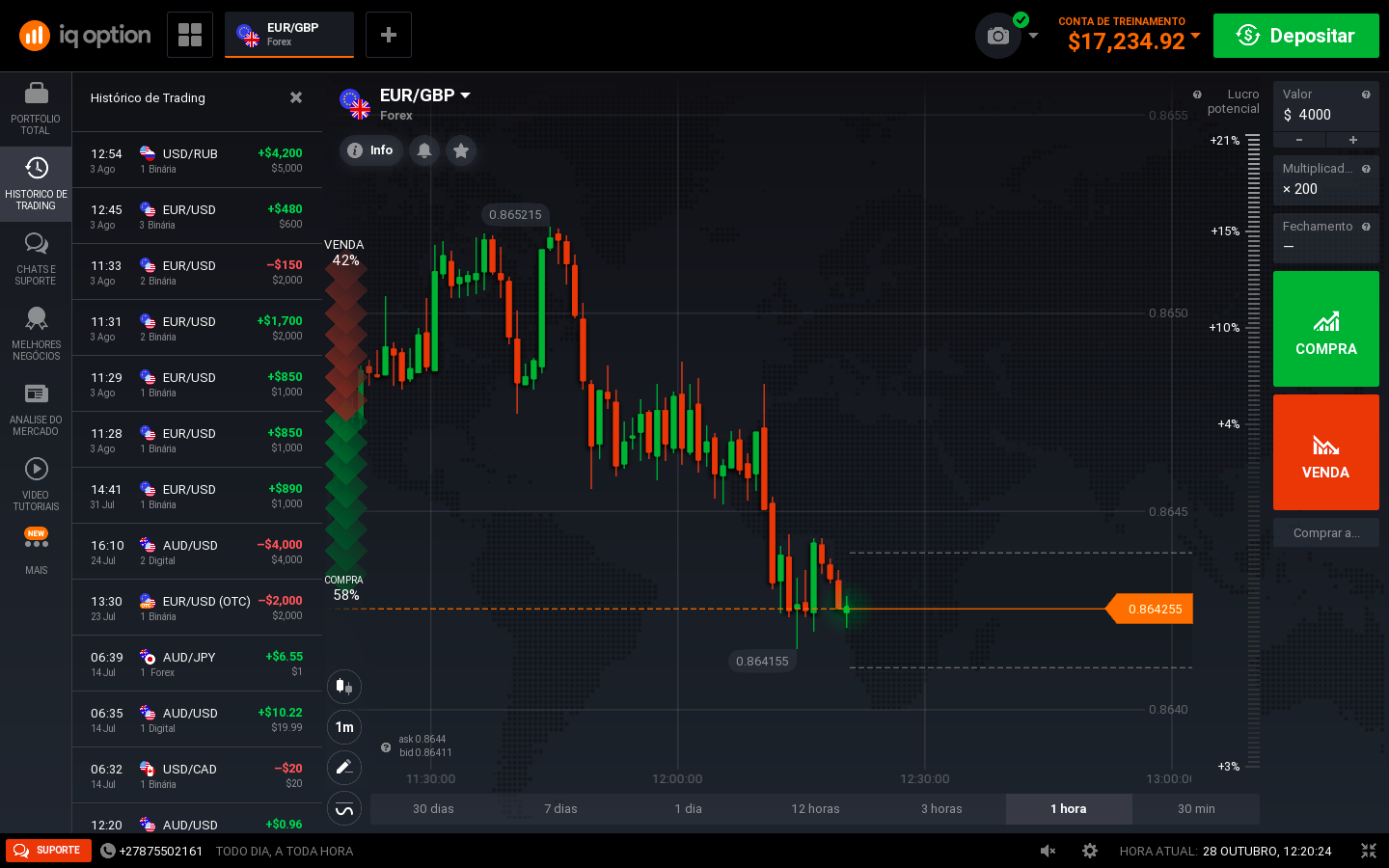Image resolution: width=1389 pixels, height=868 pixels.
Task: Open the 13:30 EUR/USD (OTC) trade
Action: (x=197, y=608)
